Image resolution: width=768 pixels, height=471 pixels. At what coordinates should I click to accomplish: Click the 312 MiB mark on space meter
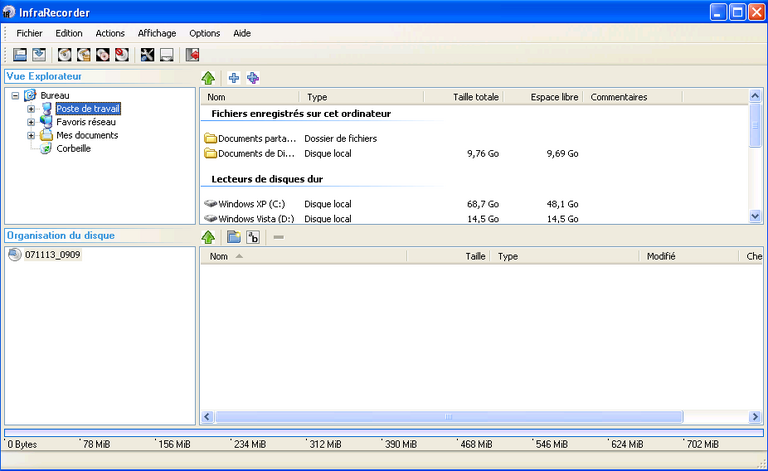pos(325,445)
